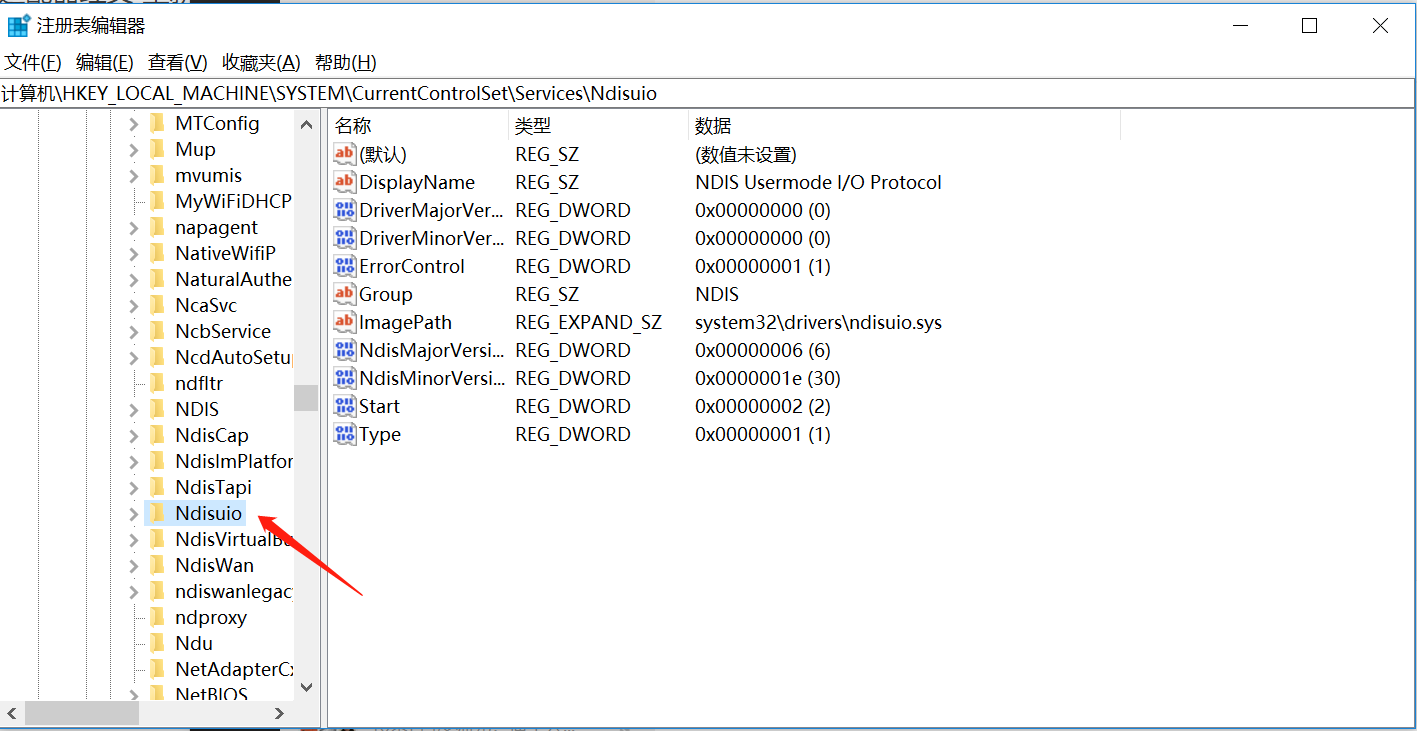Select the ndiswanlegac key

click(x=234, y=591)
